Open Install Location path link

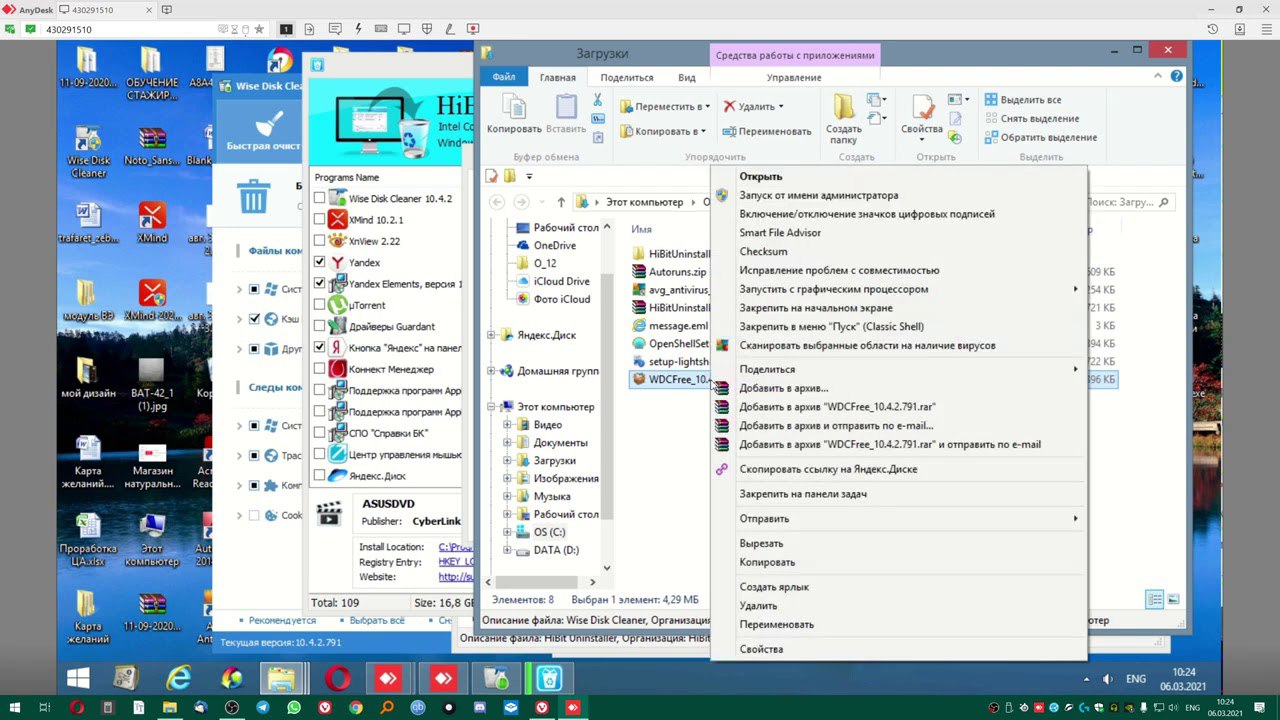(x=455, y=547)
